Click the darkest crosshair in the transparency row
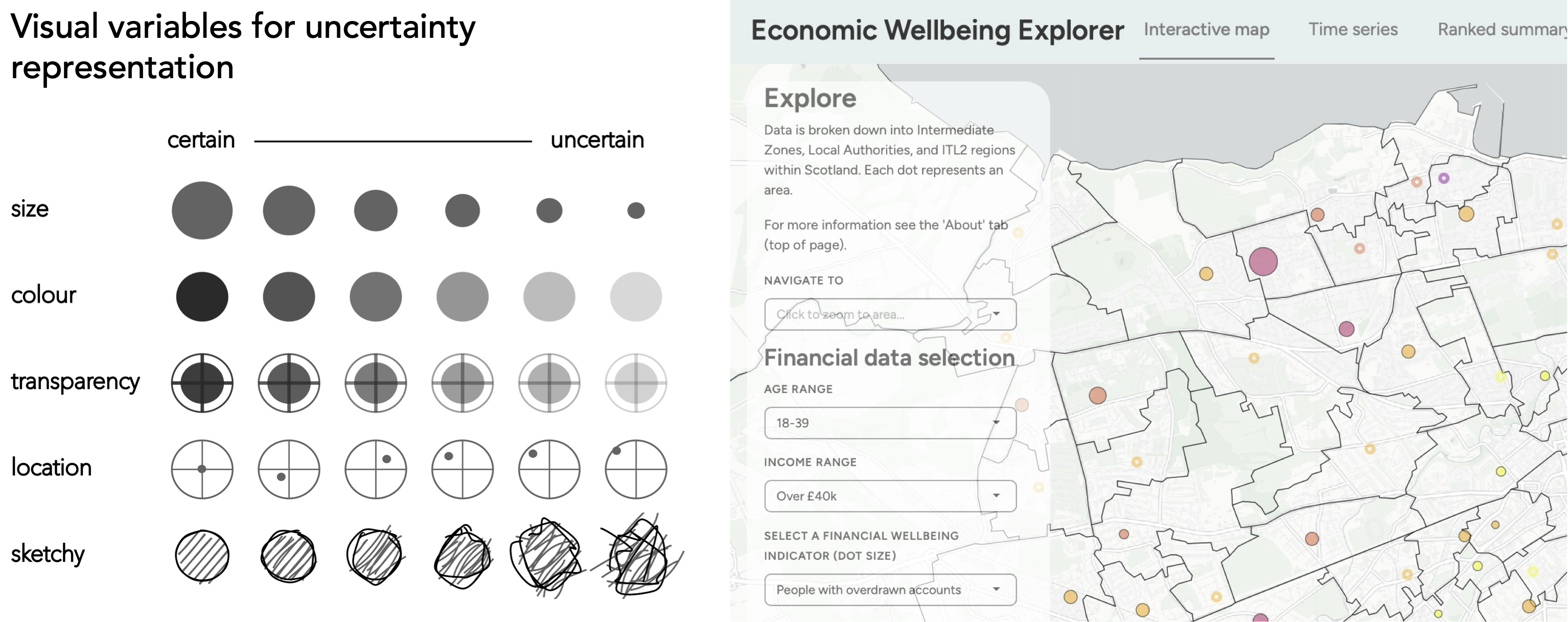Image resolution: width=1568 pixels, height=622 pixels. click(202, 383)
